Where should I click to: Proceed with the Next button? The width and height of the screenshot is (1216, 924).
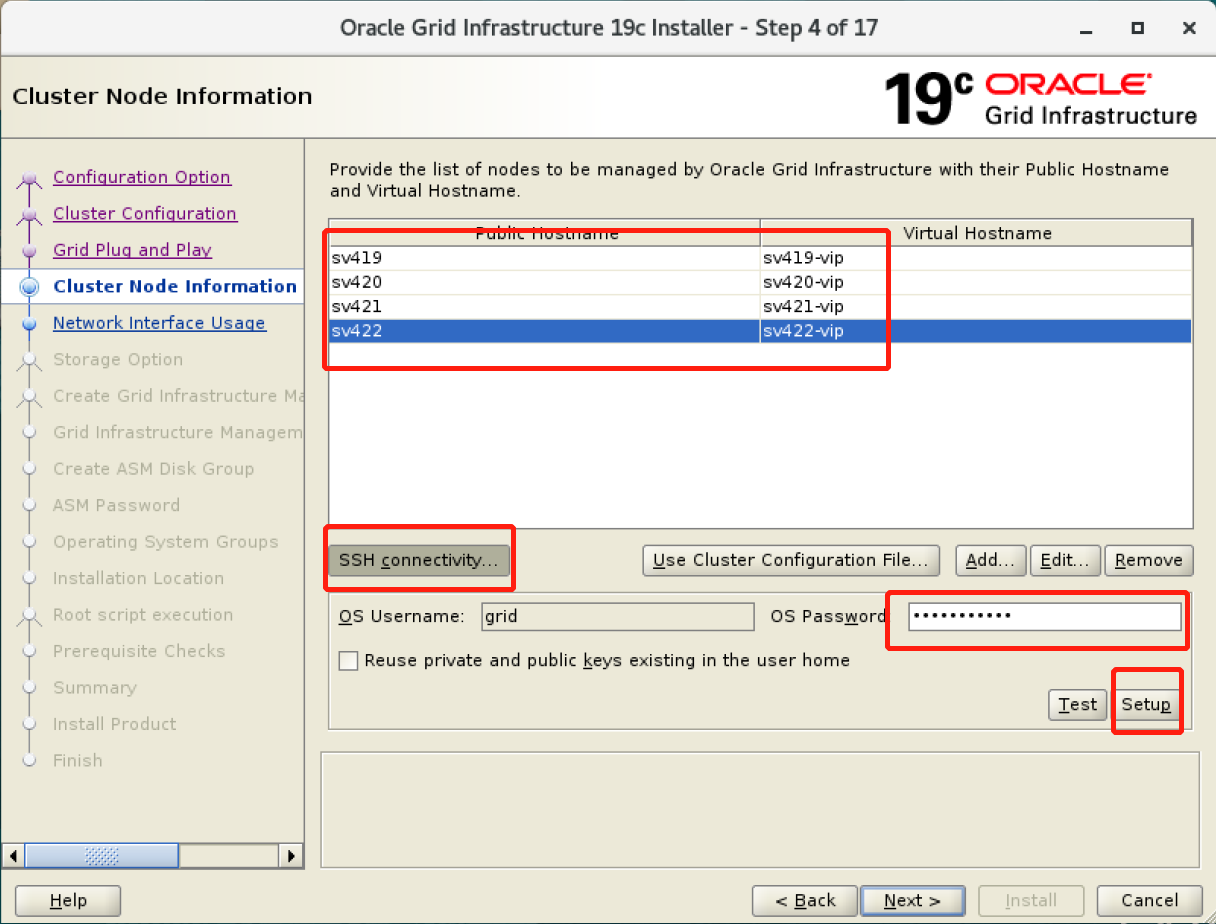pyautogui.click(x=912, y=901)
